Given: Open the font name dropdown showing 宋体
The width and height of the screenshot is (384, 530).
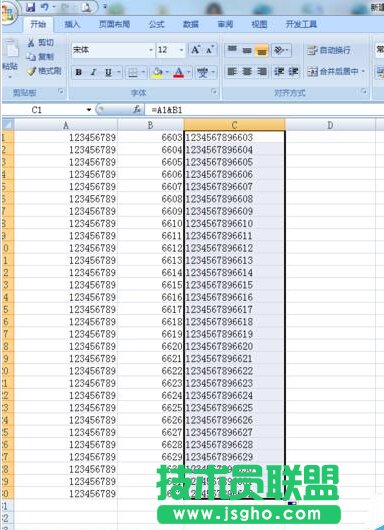Looking at the screenshot, I should 151,50.
